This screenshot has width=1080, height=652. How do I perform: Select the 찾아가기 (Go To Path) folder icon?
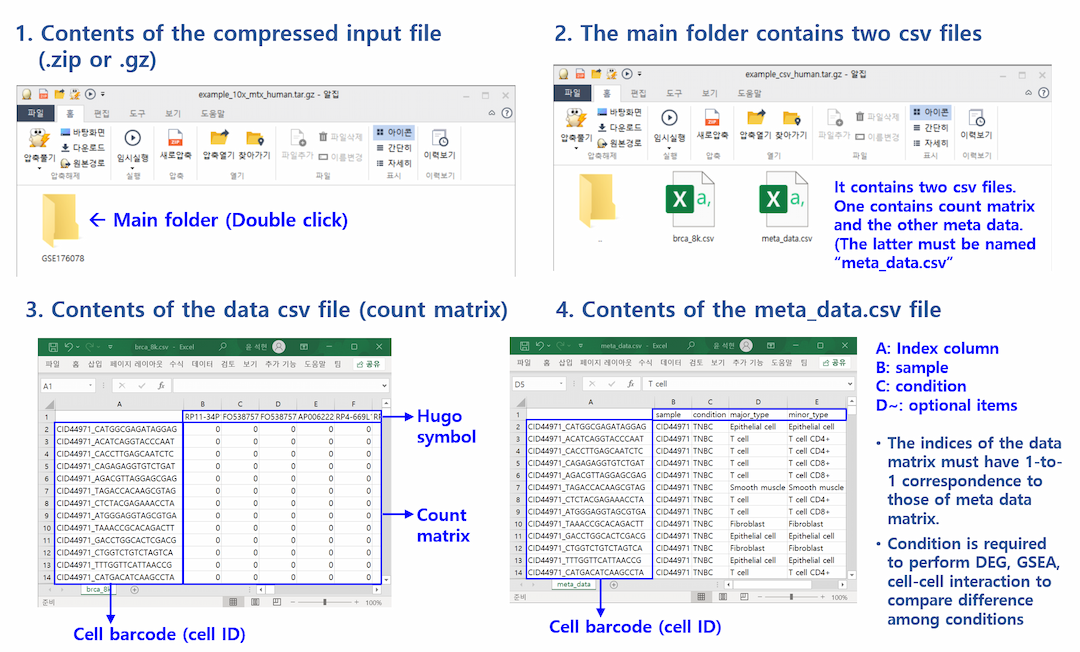tap(254, 139)
